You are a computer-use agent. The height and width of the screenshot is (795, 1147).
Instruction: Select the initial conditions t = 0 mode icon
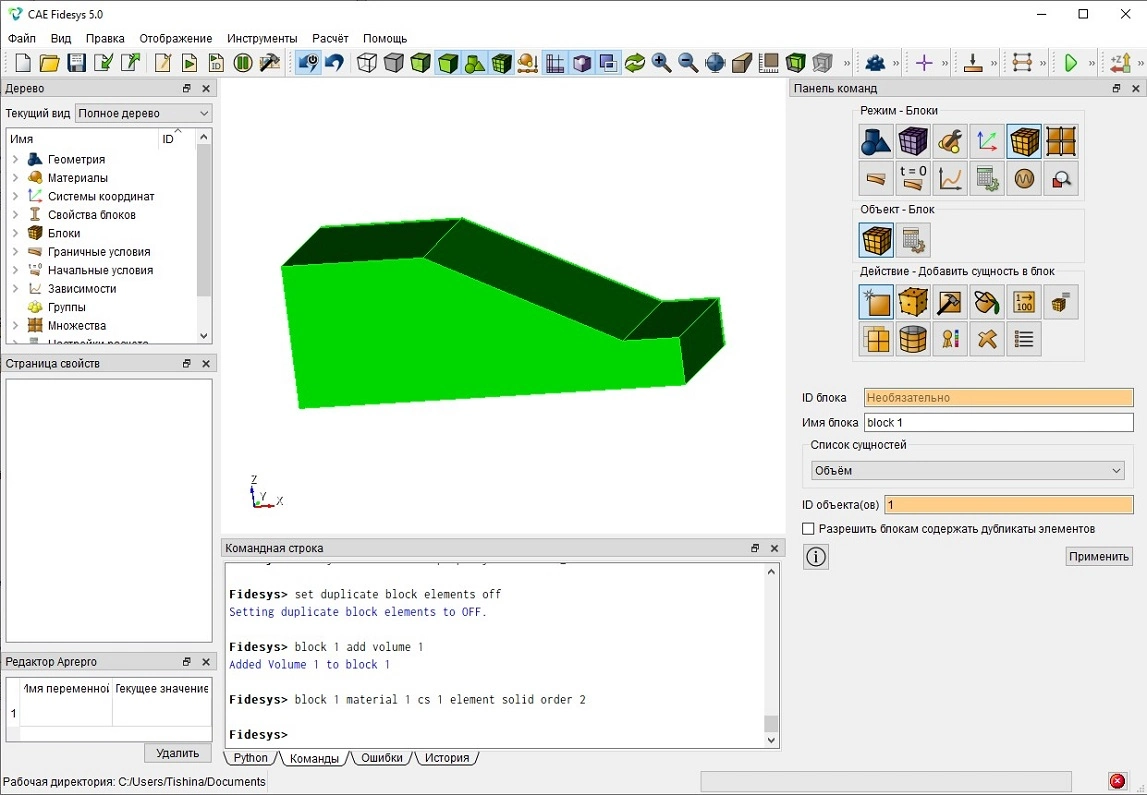[x=913, y=178]
